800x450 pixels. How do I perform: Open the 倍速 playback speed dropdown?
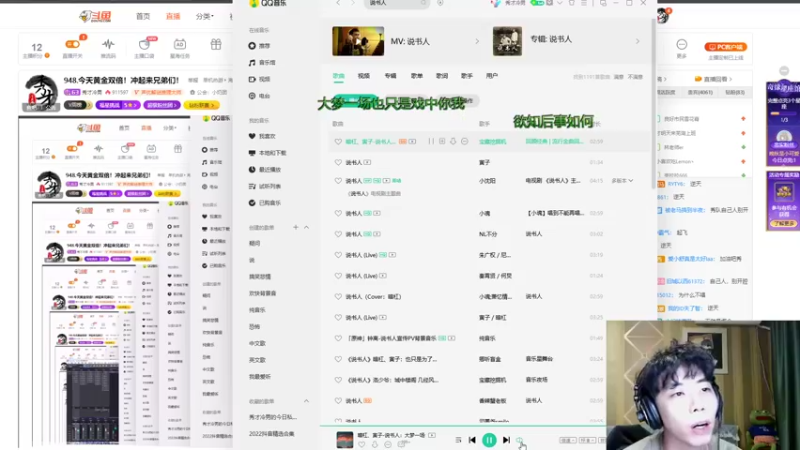(568, 440)
